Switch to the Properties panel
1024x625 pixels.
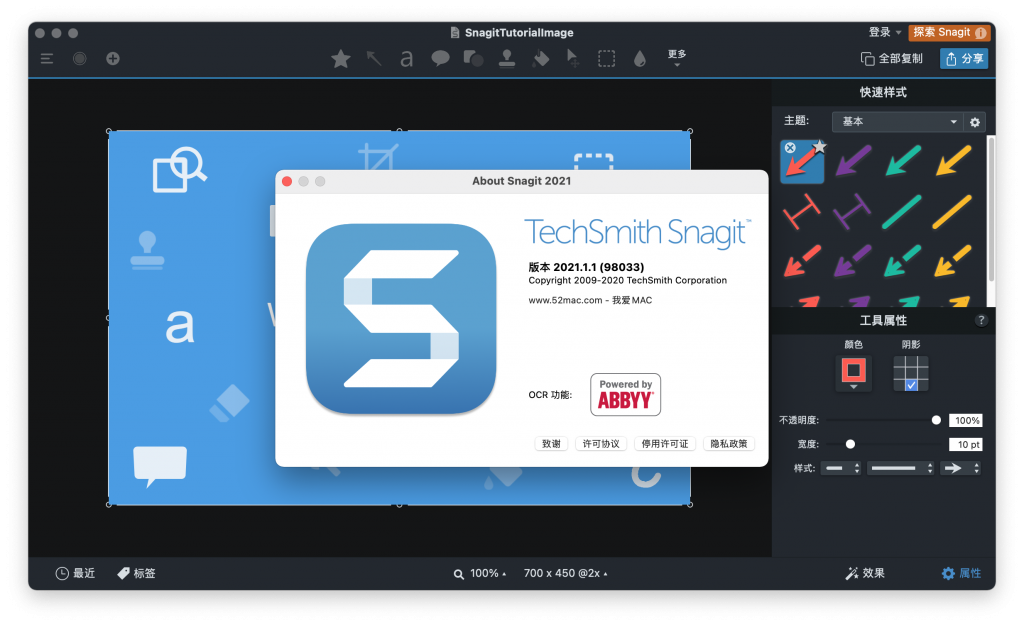point(961,573)
